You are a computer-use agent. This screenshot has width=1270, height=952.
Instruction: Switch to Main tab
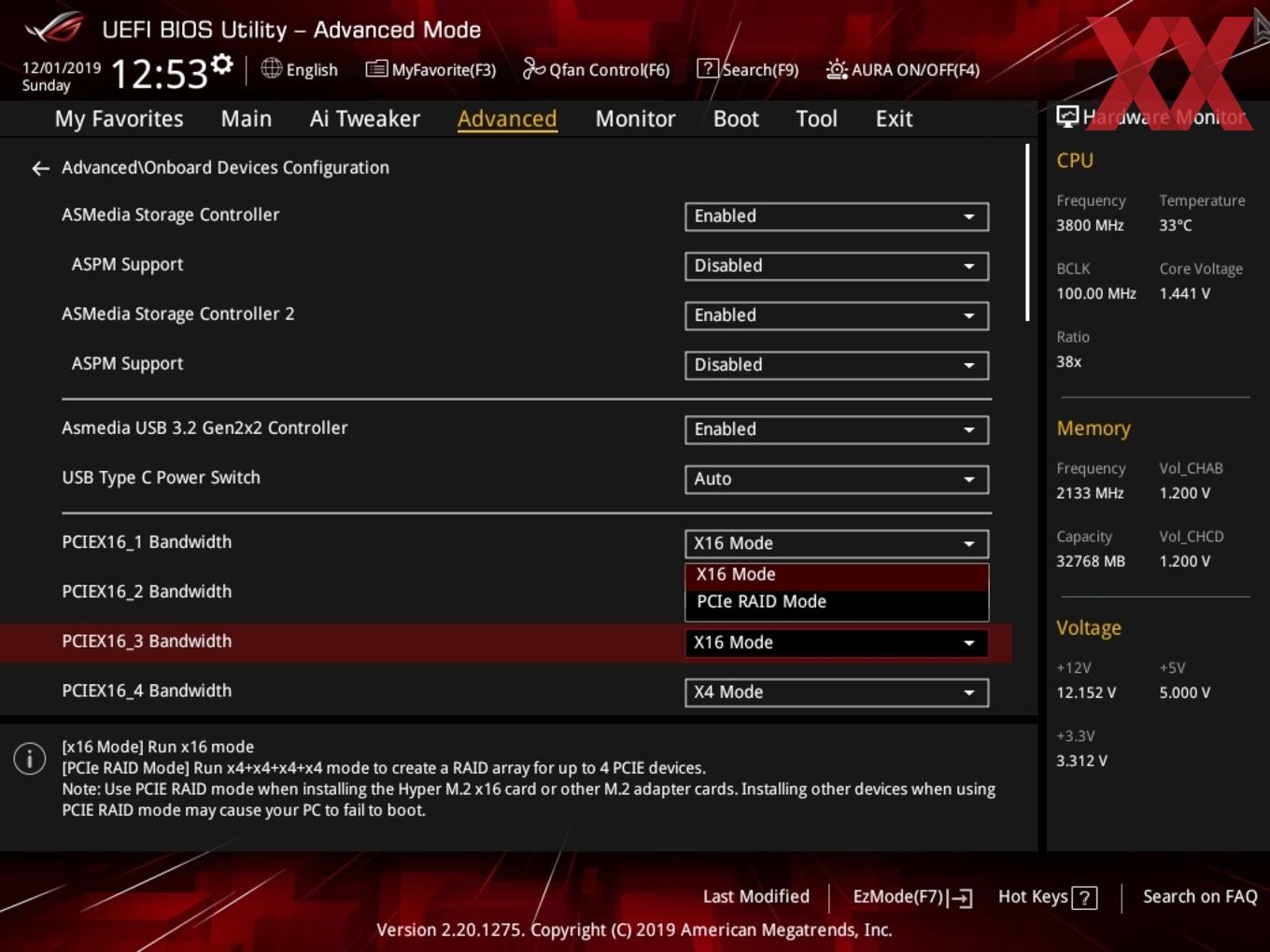coord(247,119)
